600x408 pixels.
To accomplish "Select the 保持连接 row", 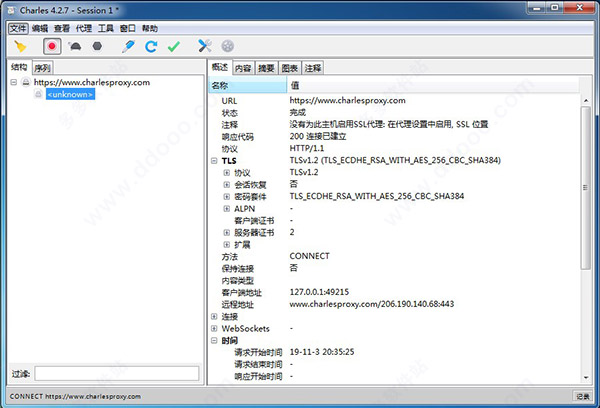I will tap(394, 268).
